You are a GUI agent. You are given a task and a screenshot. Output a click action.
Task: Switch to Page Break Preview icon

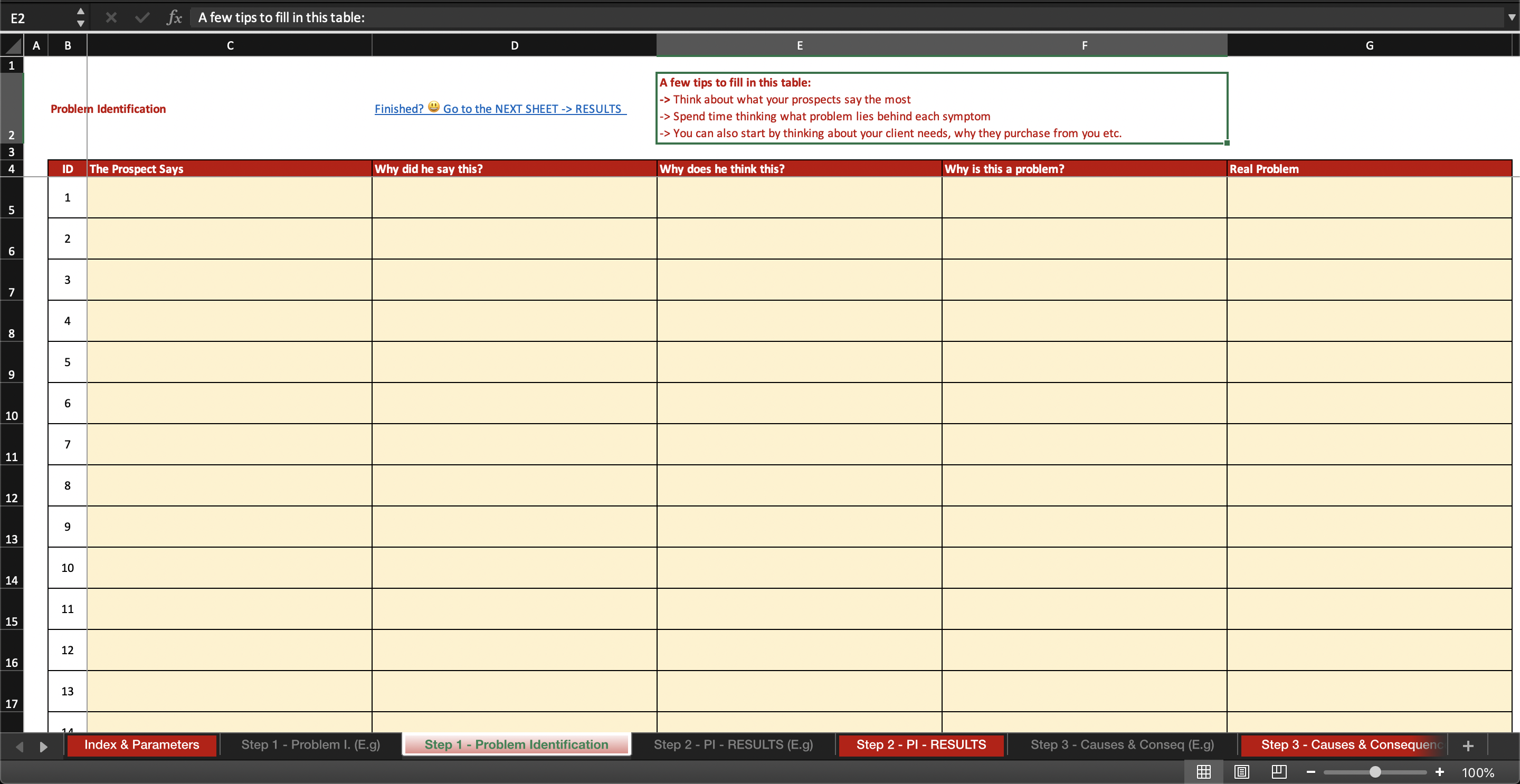pyautogui.click(x=1279, y=772)
